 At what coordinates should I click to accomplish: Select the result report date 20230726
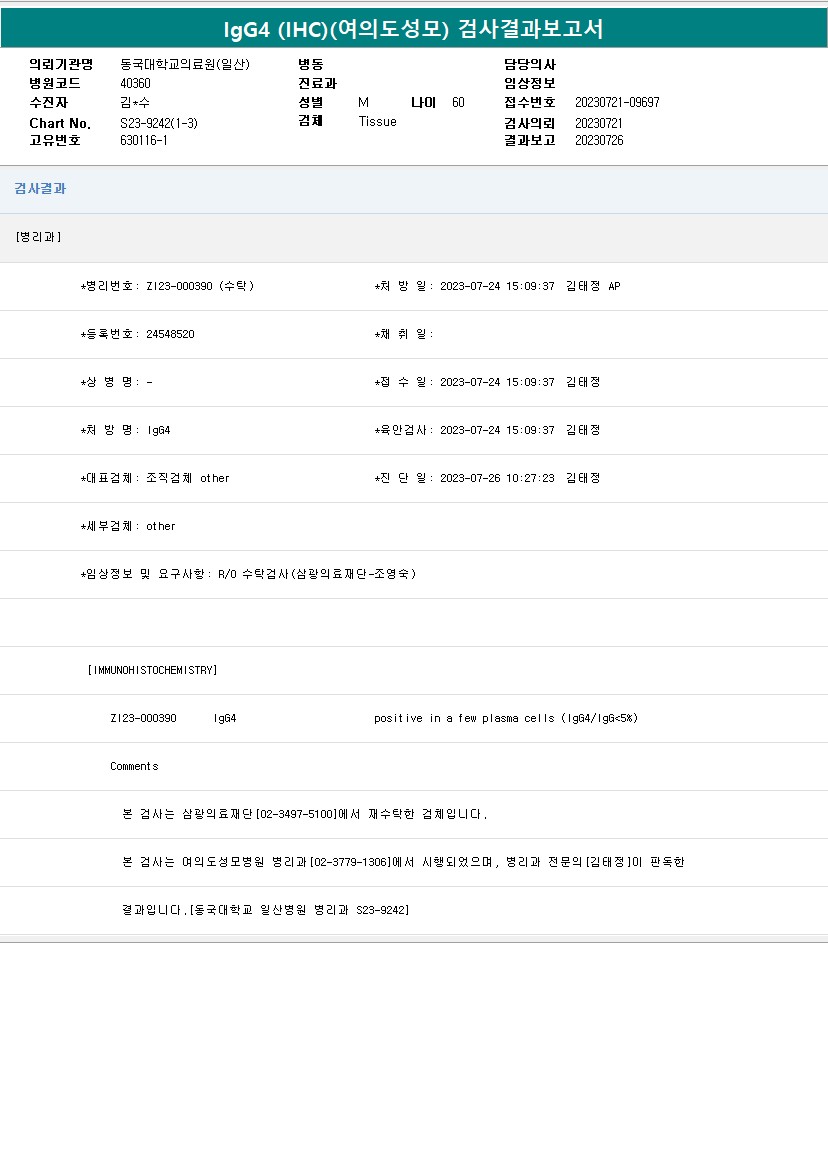pyautogui.click(x=599, y=140)
